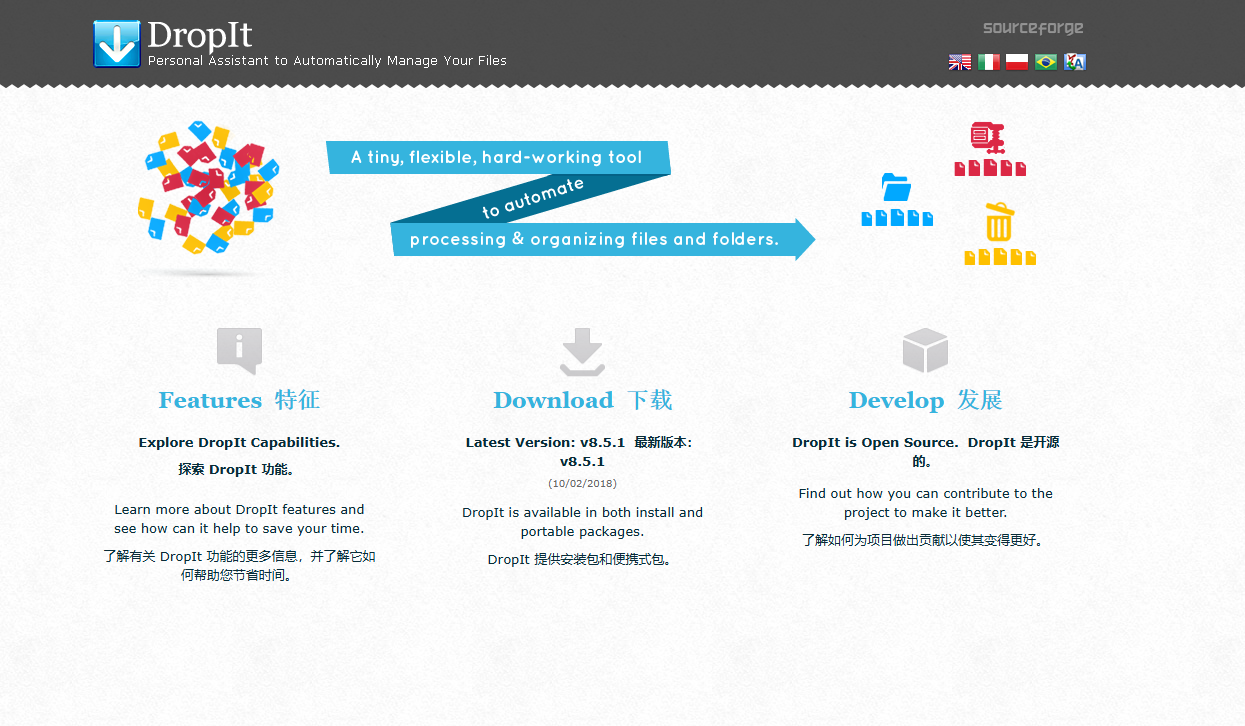The height and width of the screenshot is (726, 1245).
Task: Open the SourceForge link in the header
Action: [1033, 28]
